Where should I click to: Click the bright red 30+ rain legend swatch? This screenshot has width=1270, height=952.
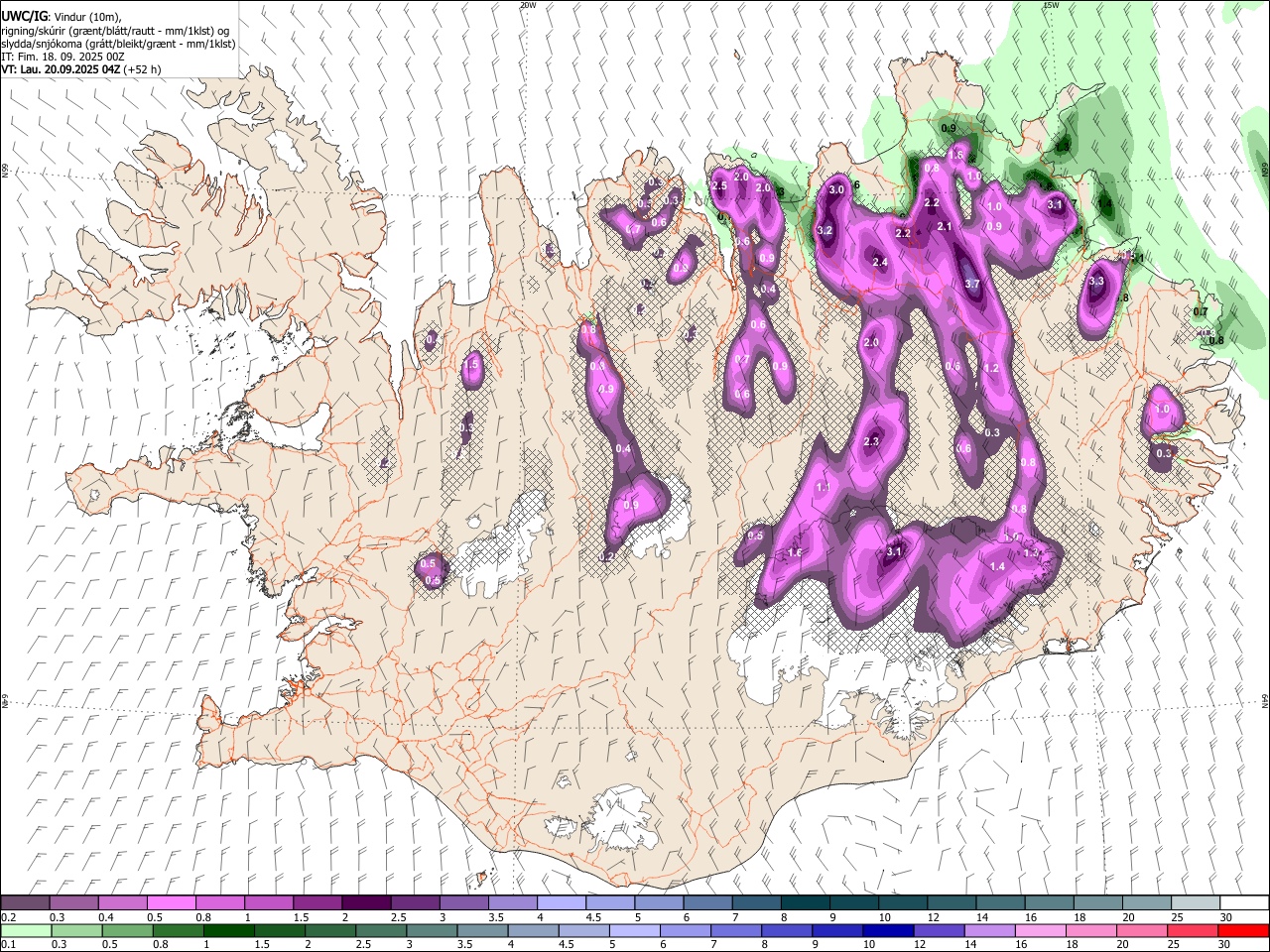1244,930
